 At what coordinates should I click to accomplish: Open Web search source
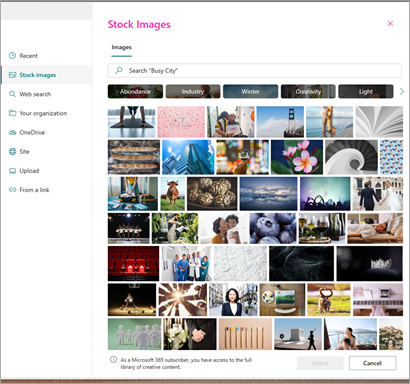(46, 94)
